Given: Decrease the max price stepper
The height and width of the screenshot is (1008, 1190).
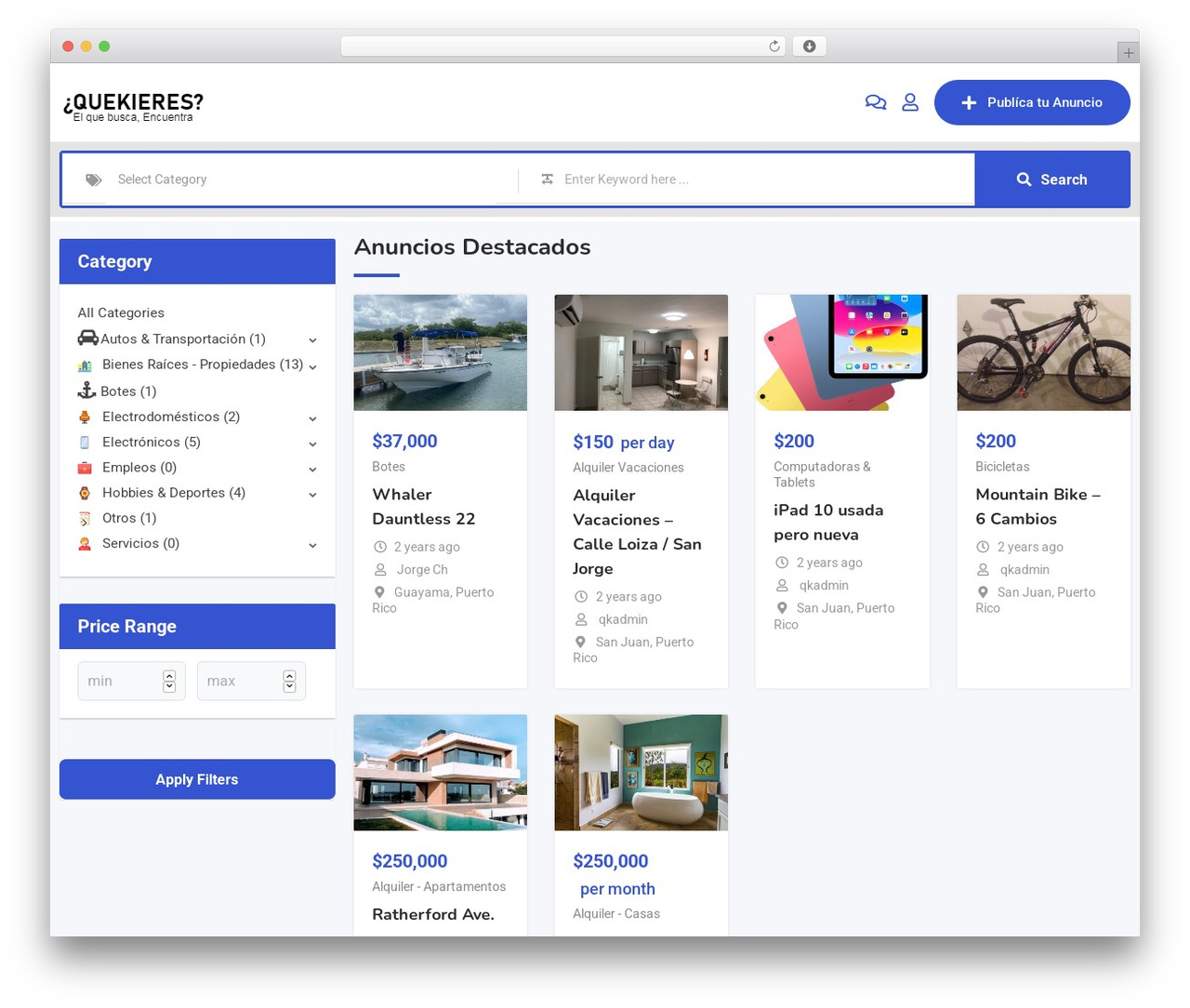Looking at the screenshot, I should click(289, 686).
